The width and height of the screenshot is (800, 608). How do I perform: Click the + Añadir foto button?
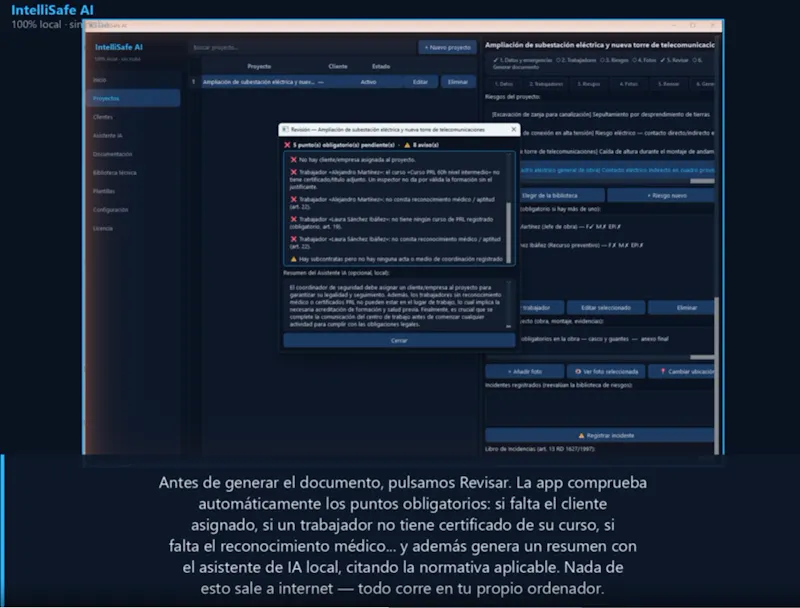525,371
